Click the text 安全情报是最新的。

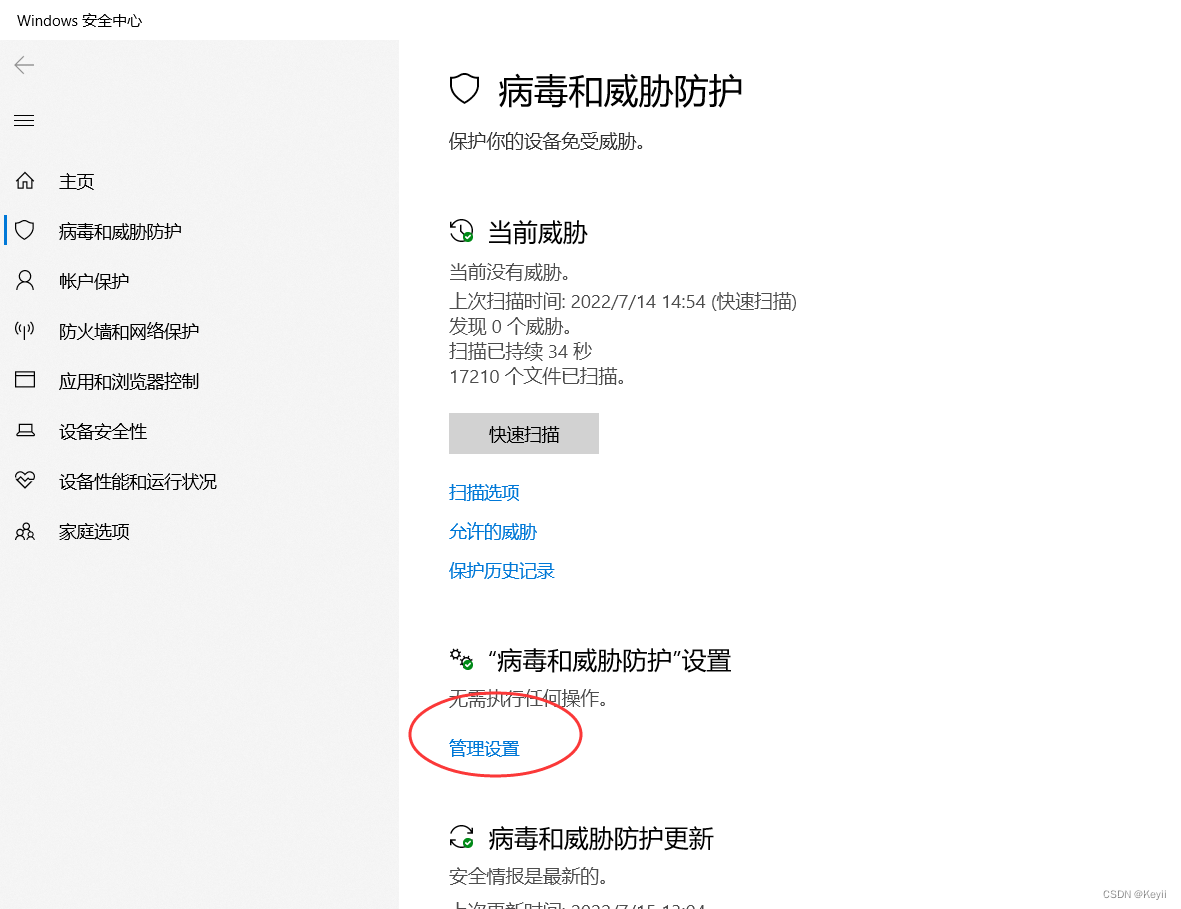tap(529, 876)
